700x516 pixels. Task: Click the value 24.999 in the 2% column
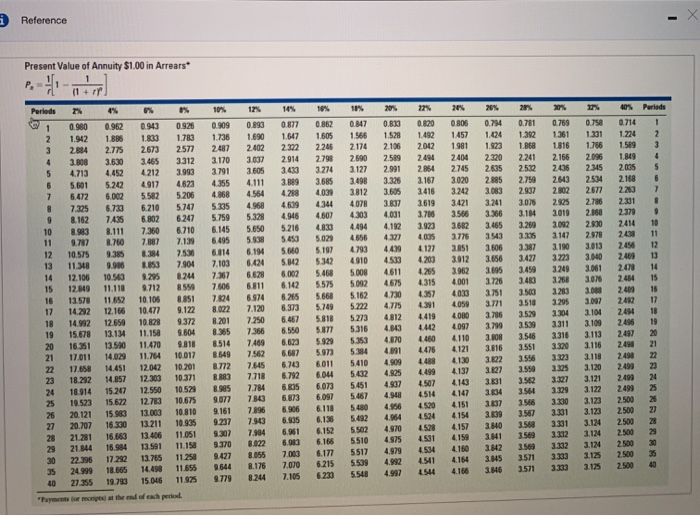[x=81, y=471]
